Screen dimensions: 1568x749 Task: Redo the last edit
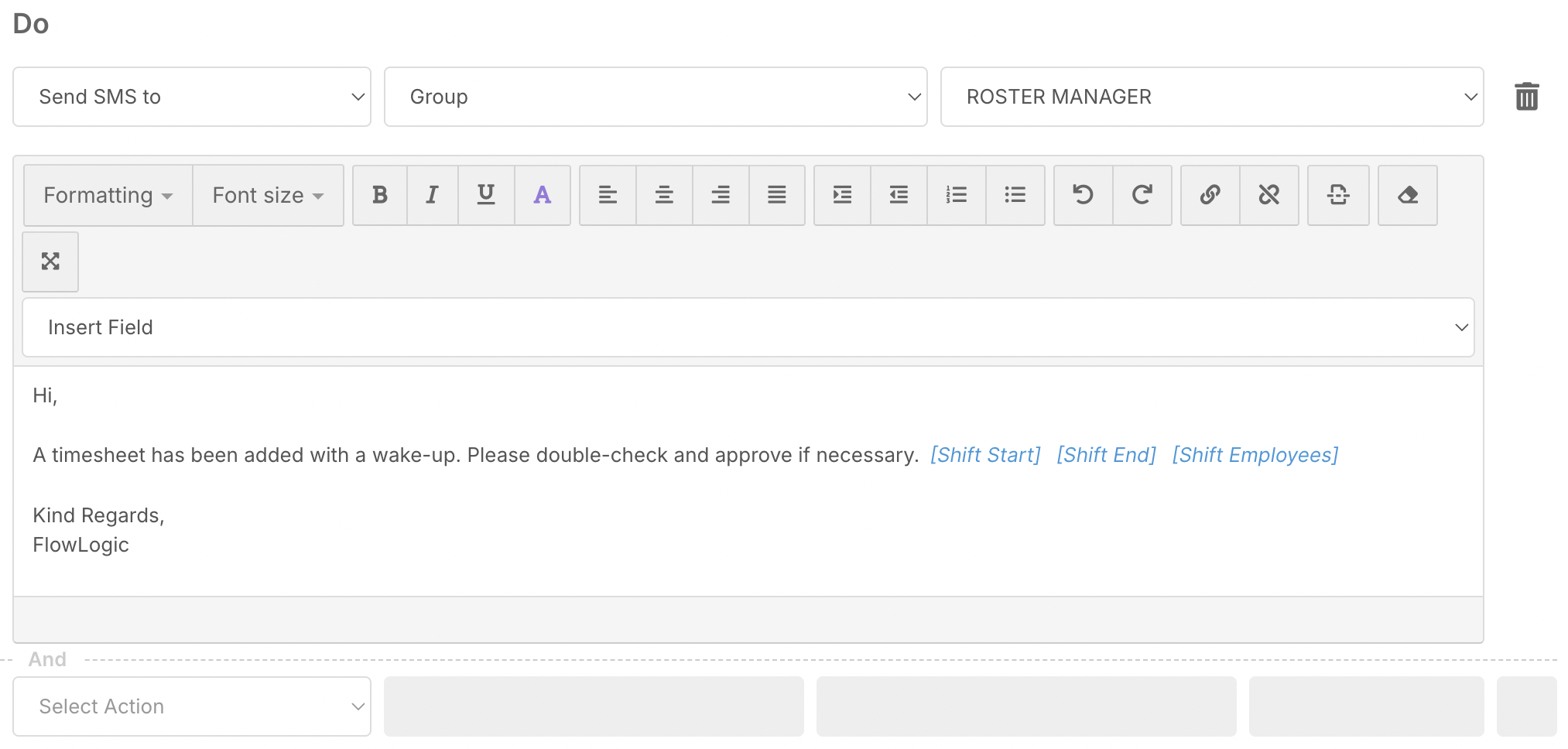[x=1142, y=195]
